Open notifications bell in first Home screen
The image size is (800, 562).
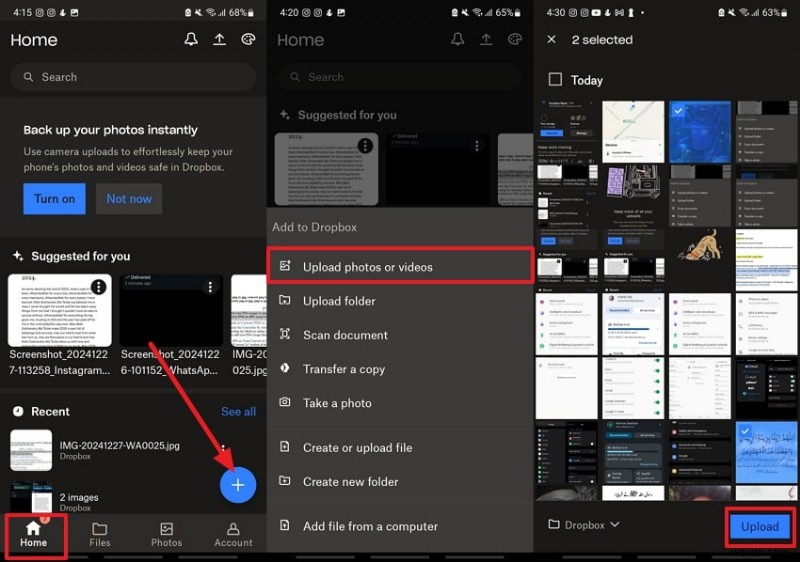pyautogui.click(x=191, y=39)
